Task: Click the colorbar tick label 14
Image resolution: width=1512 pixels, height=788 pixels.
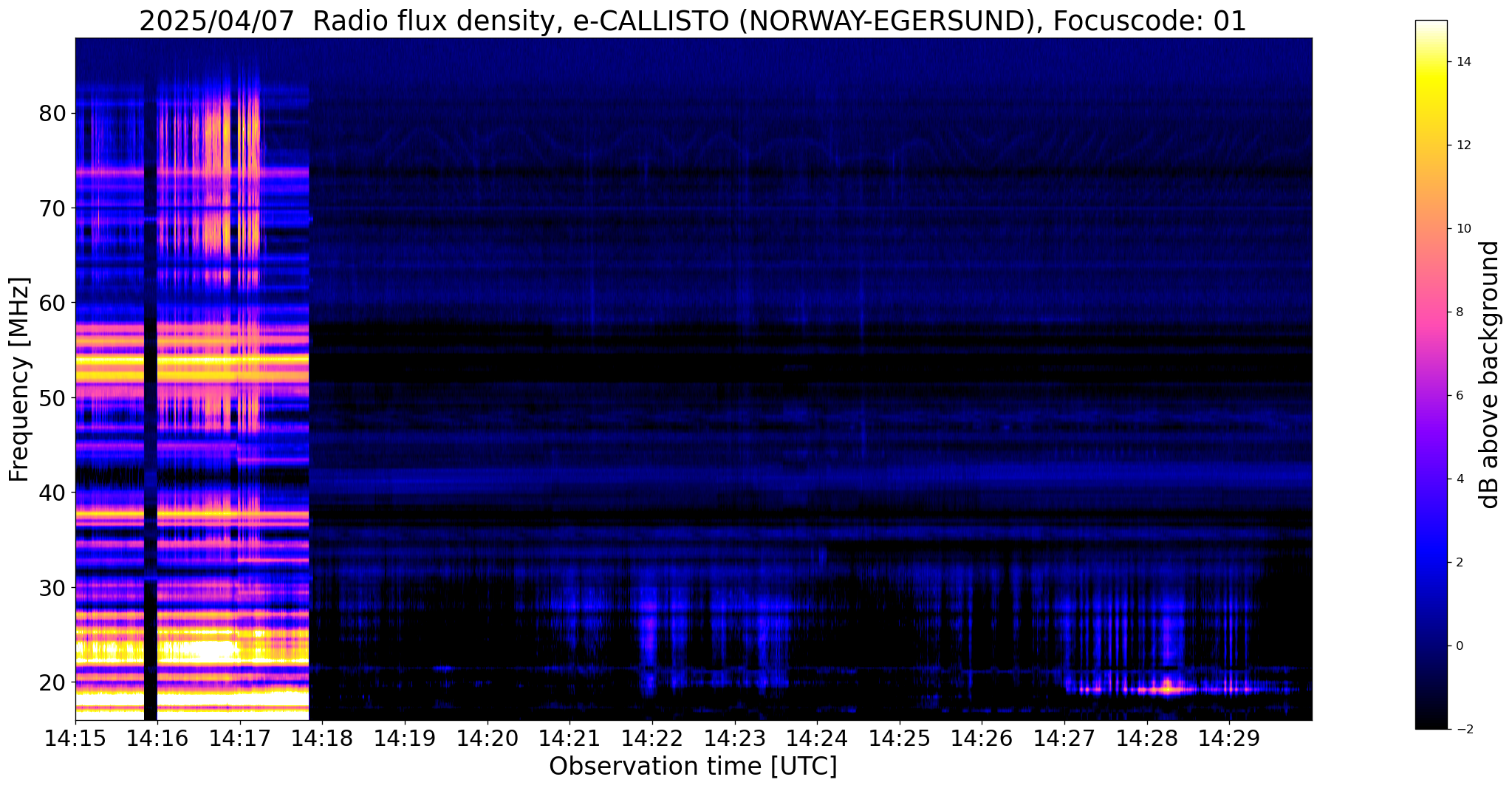Action: coord(1463,62)
